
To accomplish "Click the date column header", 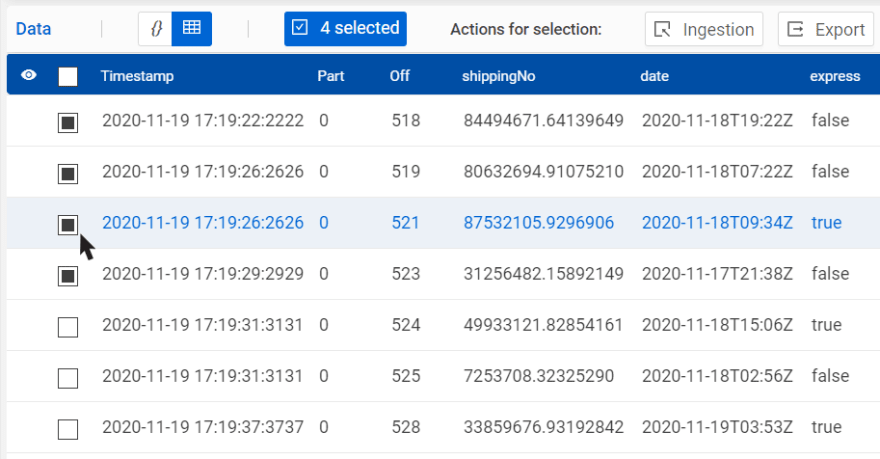I will (654, 76).
